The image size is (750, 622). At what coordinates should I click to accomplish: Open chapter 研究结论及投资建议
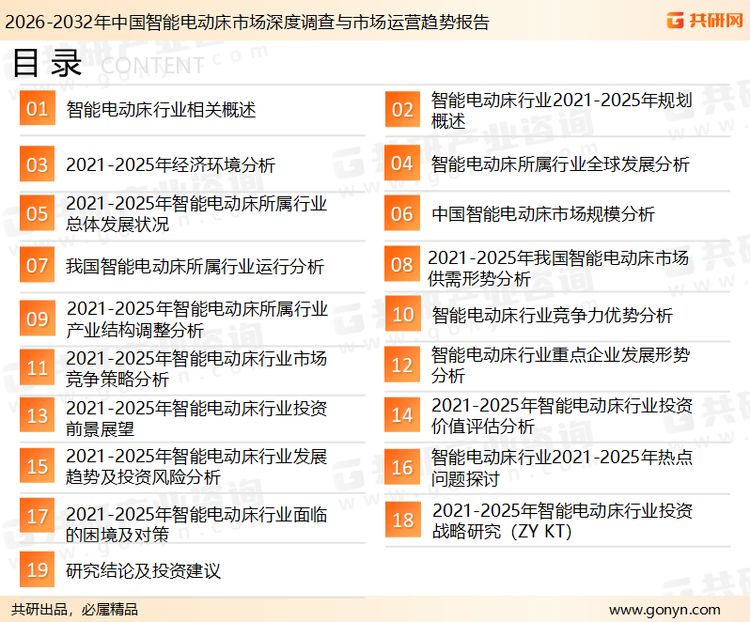pos(143,571)
